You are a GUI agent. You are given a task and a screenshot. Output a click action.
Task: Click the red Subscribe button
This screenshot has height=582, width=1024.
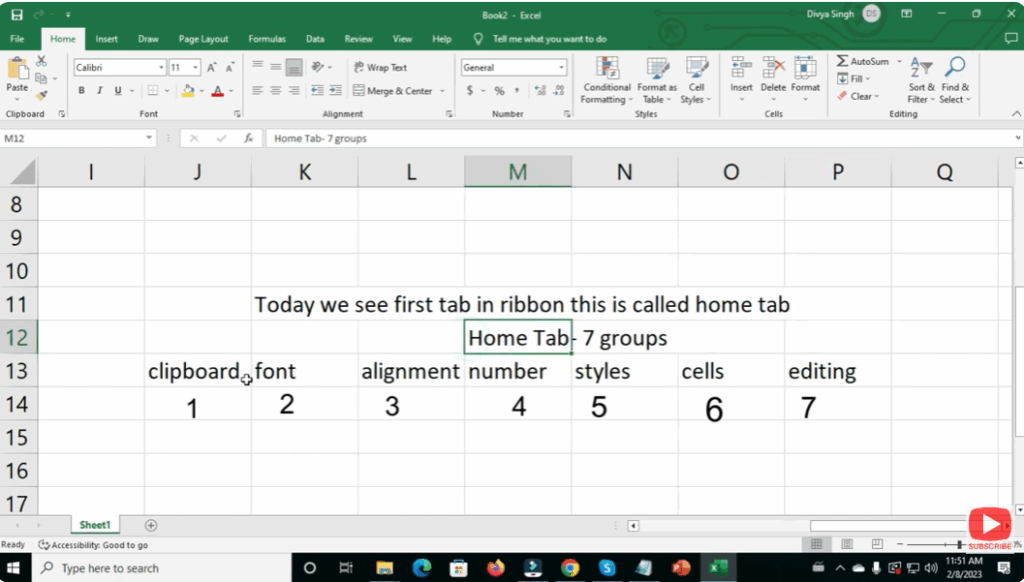(x=989, y=523)
